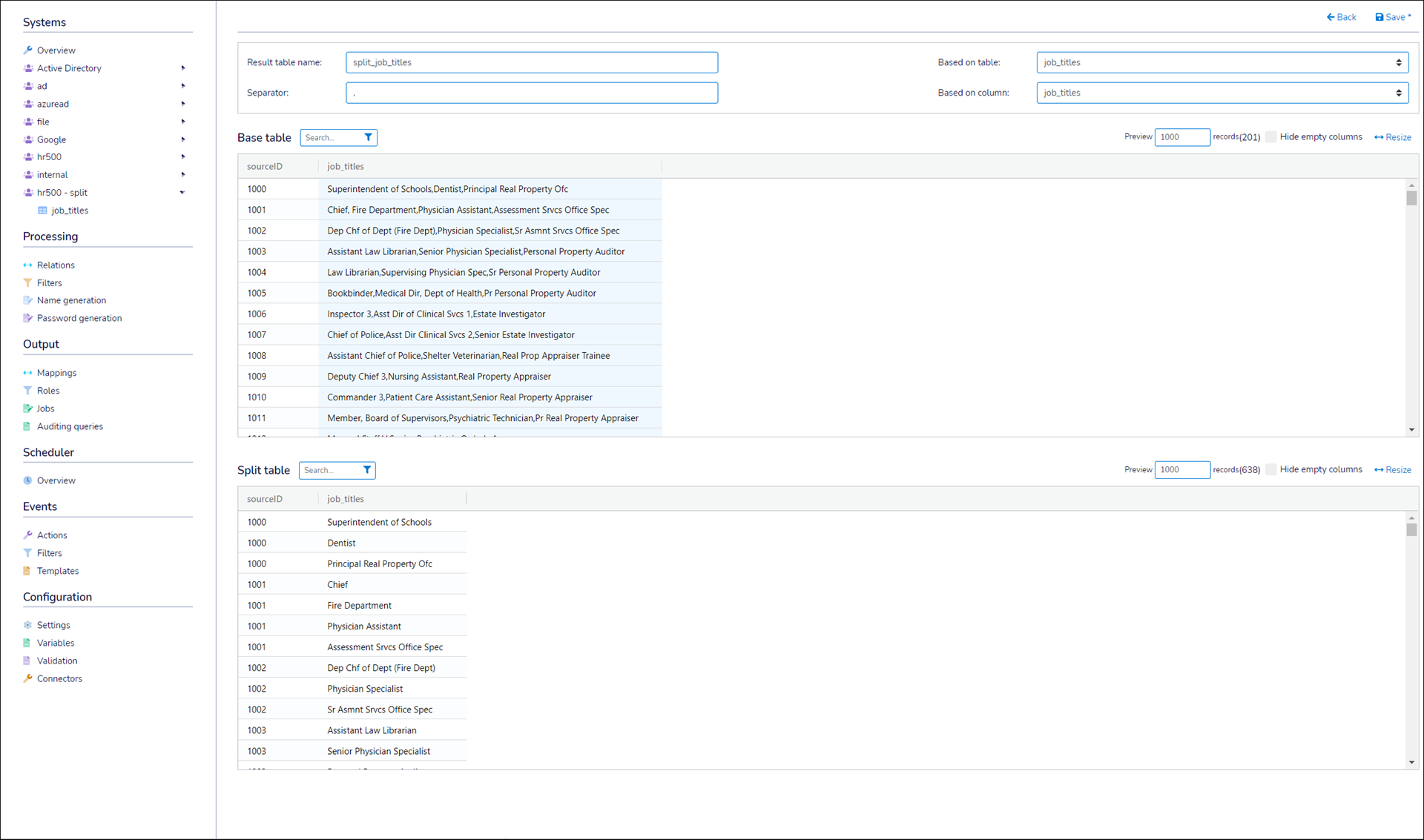Click the Base table vertical scrollbar thumb
Image resolution: width=1424 pixels, height=840 pixels.
click(1411, 198)
